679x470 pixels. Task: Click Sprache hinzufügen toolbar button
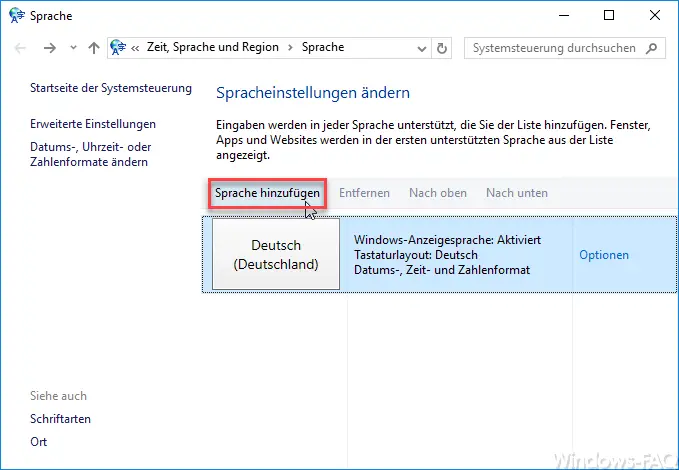coord(267,193)
